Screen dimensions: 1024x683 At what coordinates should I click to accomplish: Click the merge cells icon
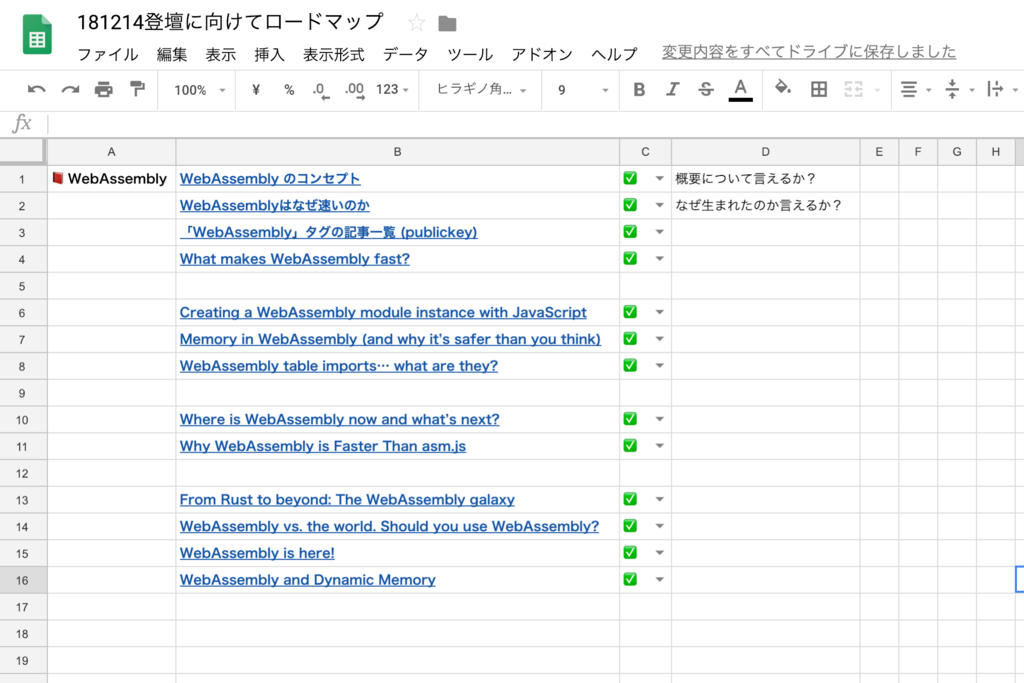point(853,89)
